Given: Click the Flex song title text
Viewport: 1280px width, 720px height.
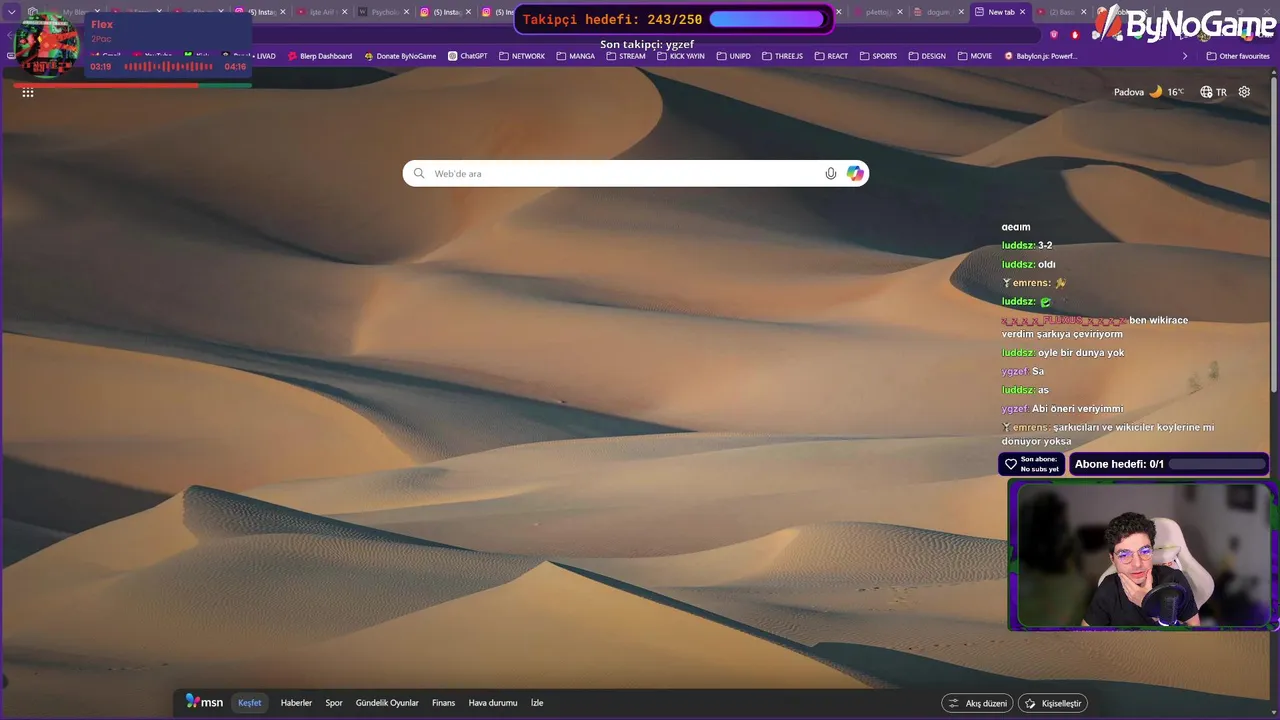Looking at the screenshot, I should coord(102,24).
